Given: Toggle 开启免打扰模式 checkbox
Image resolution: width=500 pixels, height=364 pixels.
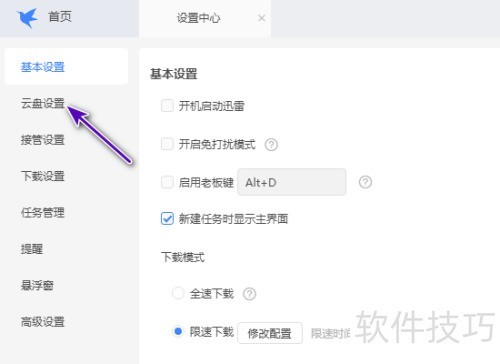Looking at the screenshot, I should [x=167, y=144].
